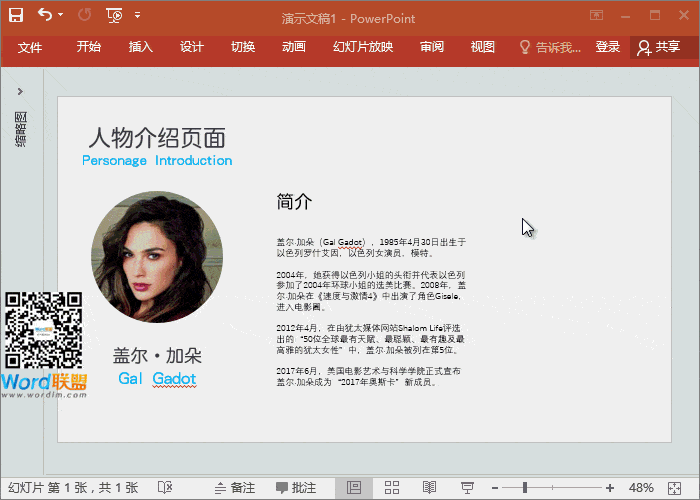Screen dimensions: 700x500
Task: Click the 共享 share button
Action: click(658, 47)
